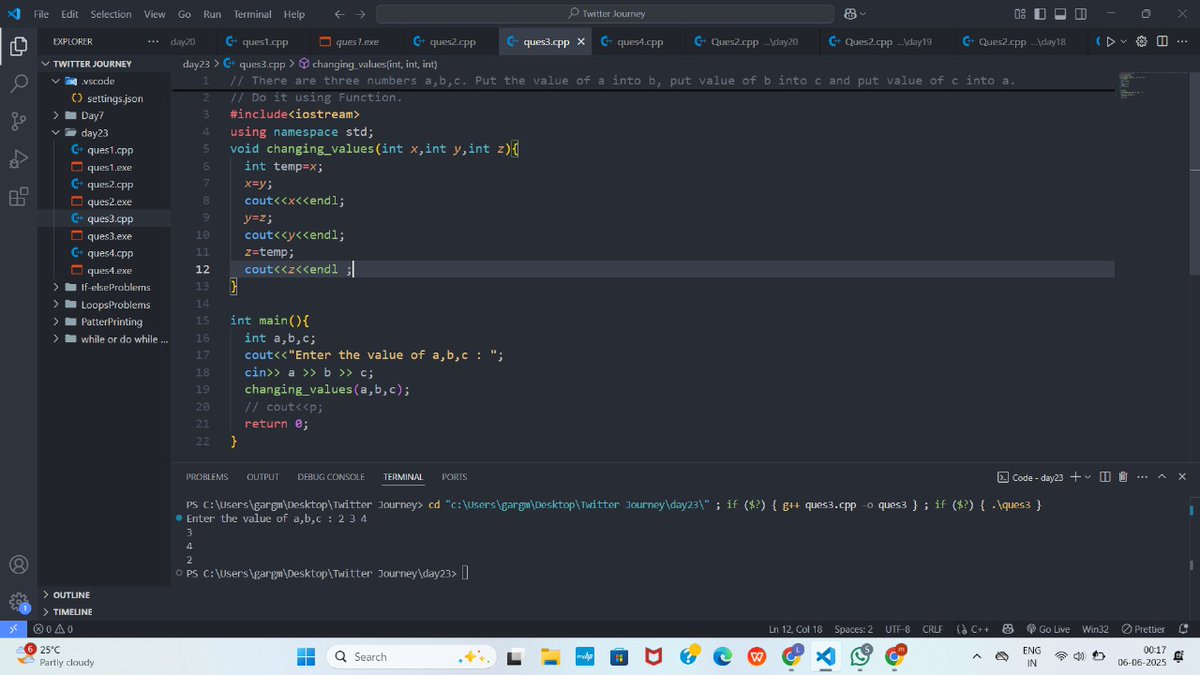Toggle the Primary Side Bar visibility
Viewport: 1200px width, 675px height.
(x=1041, y=14)
